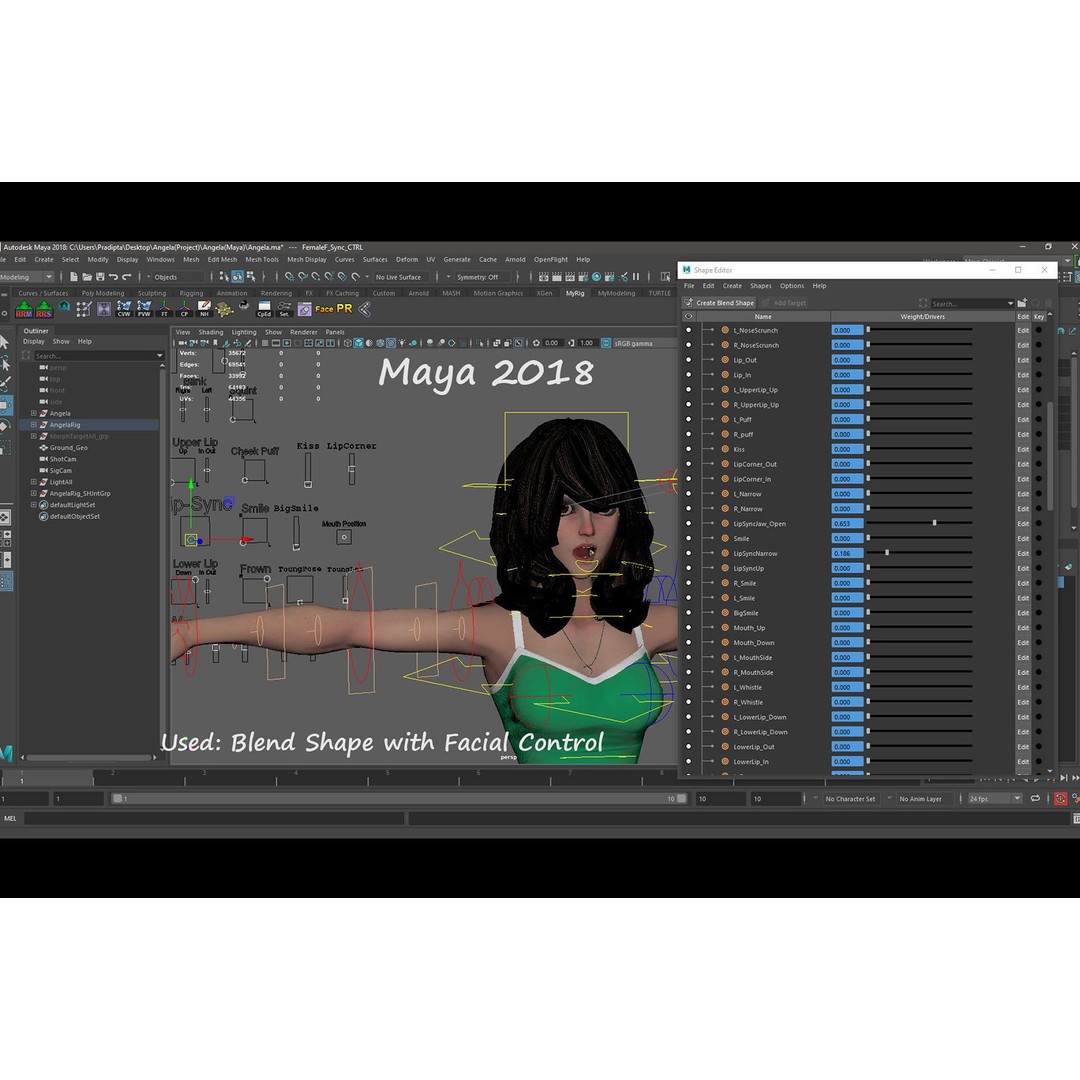Toggle visibility of Kiss target
This screenshot has height=1080, width=1080.
[688, 449]
